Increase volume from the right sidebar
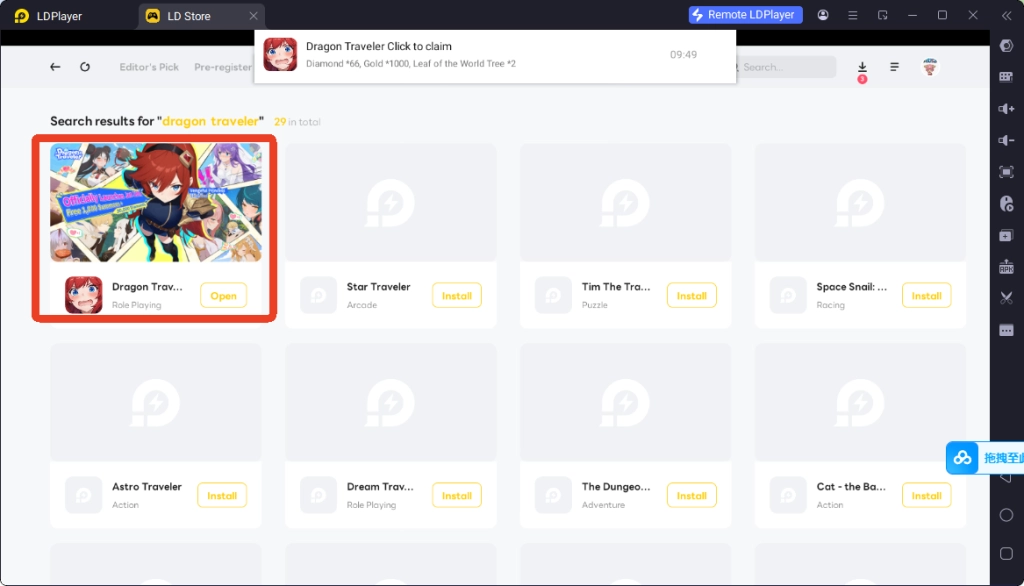1024x586 pixels. tap(1006, 108)
